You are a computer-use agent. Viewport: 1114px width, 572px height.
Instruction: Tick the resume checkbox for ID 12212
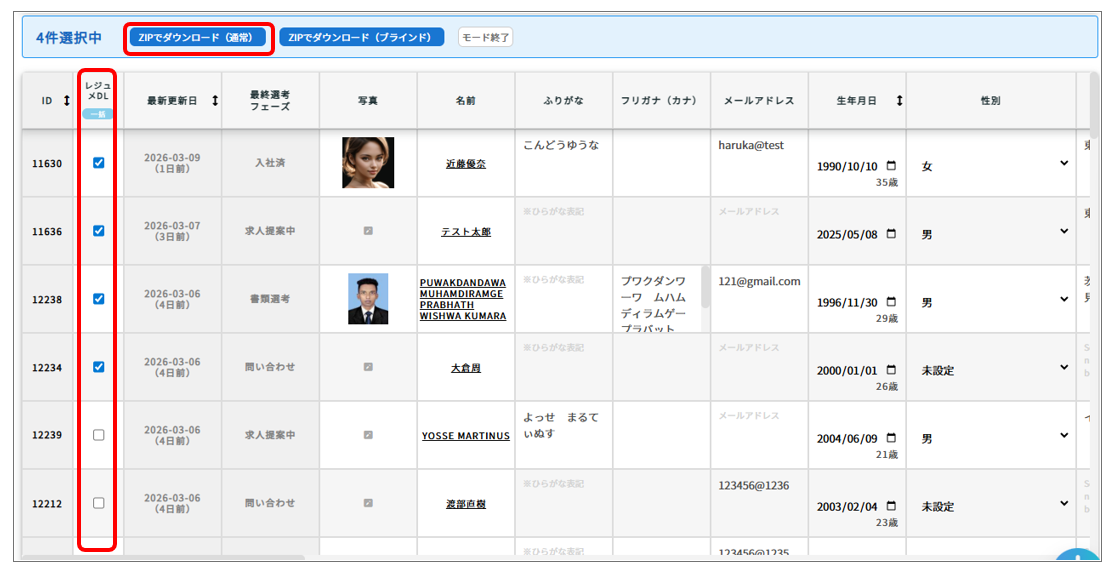pos(98,503)
